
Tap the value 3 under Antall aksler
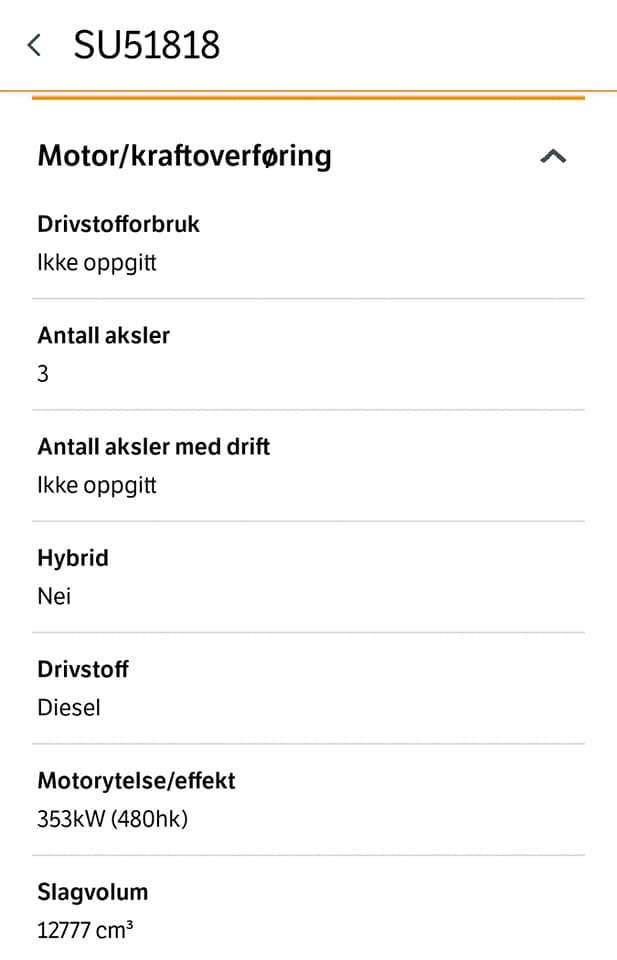click(43, 373)
